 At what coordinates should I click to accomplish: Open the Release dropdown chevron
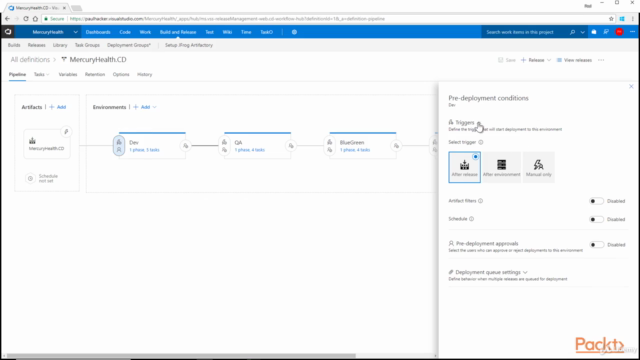[549, 60]
